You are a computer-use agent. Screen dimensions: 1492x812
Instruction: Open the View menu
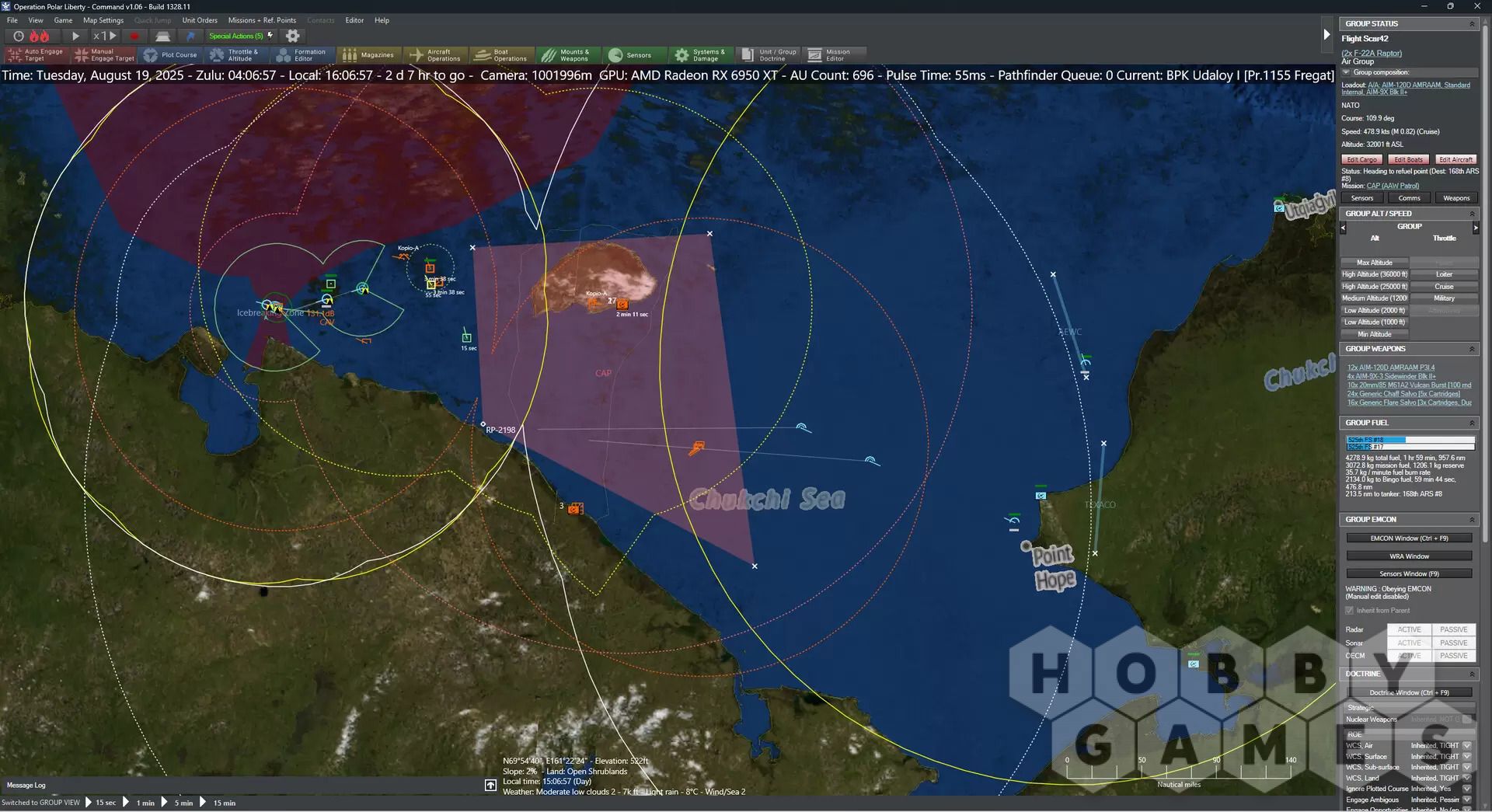(x=36, y=20)
